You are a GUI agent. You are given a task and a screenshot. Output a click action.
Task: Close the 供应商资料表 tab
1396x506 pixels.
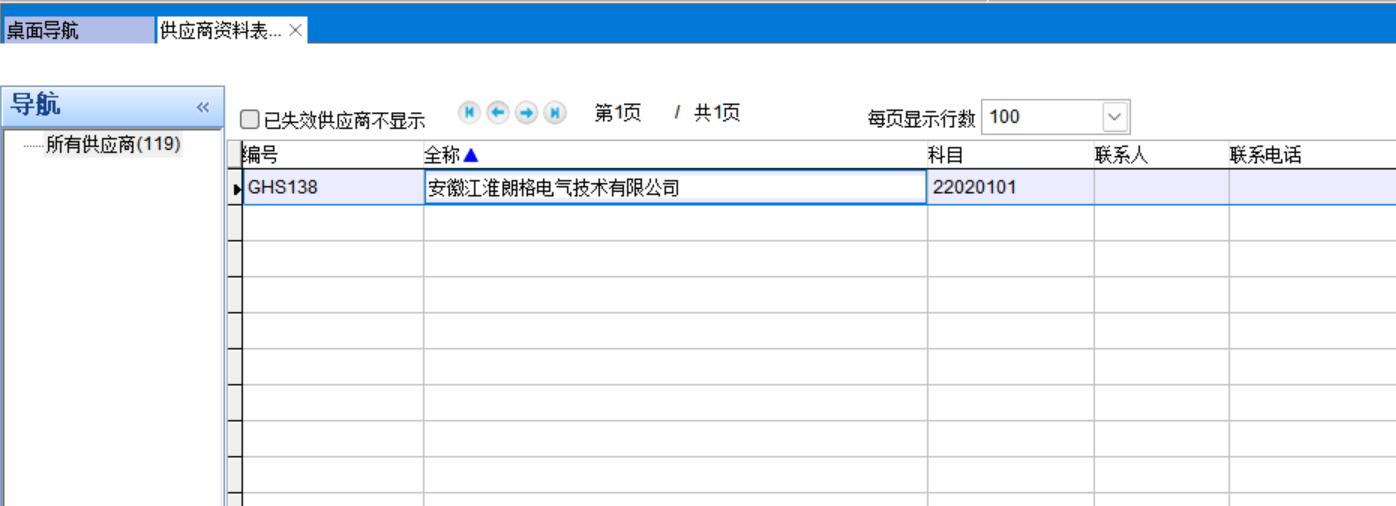tap(295, 31)
